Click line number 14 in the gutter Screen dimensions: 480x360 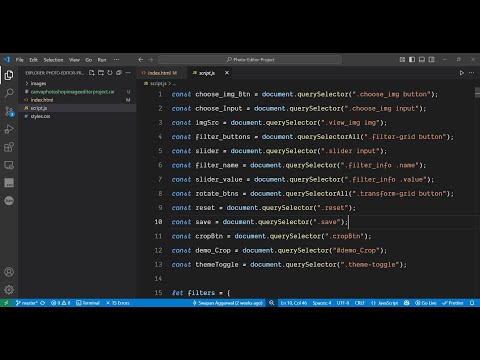[x=158, y=279]
